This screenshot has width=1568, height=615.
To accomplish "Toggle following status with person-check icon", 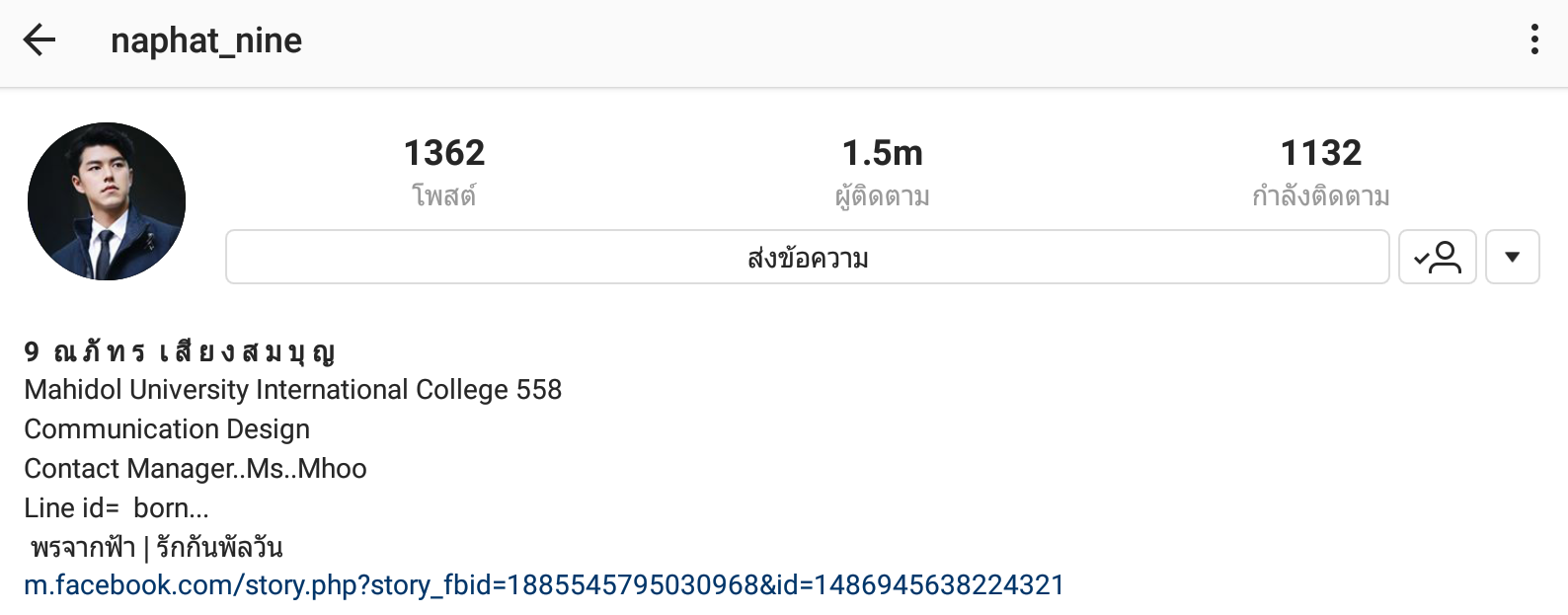I will point(1438,257).
